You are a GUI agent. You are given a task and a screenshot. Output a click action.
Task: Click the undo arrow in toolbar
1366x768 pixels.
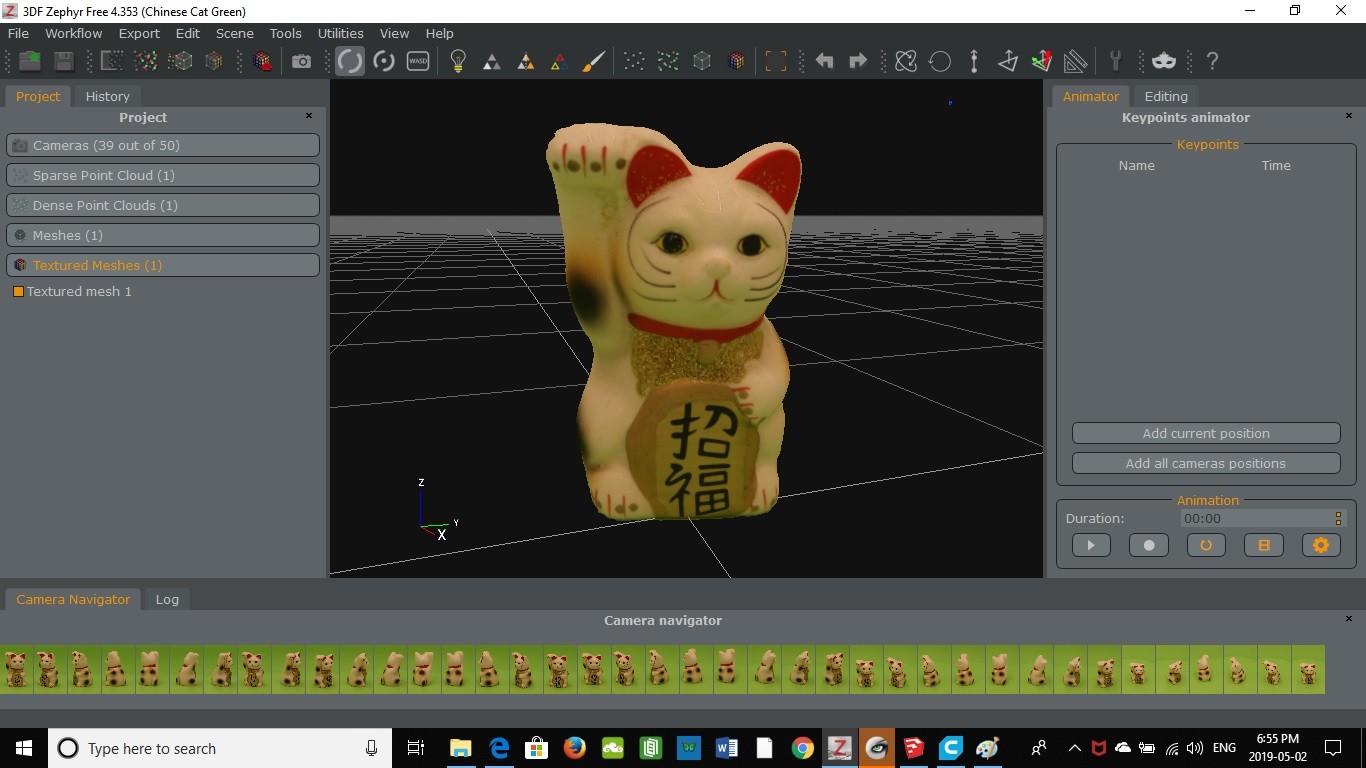(824, 61)
